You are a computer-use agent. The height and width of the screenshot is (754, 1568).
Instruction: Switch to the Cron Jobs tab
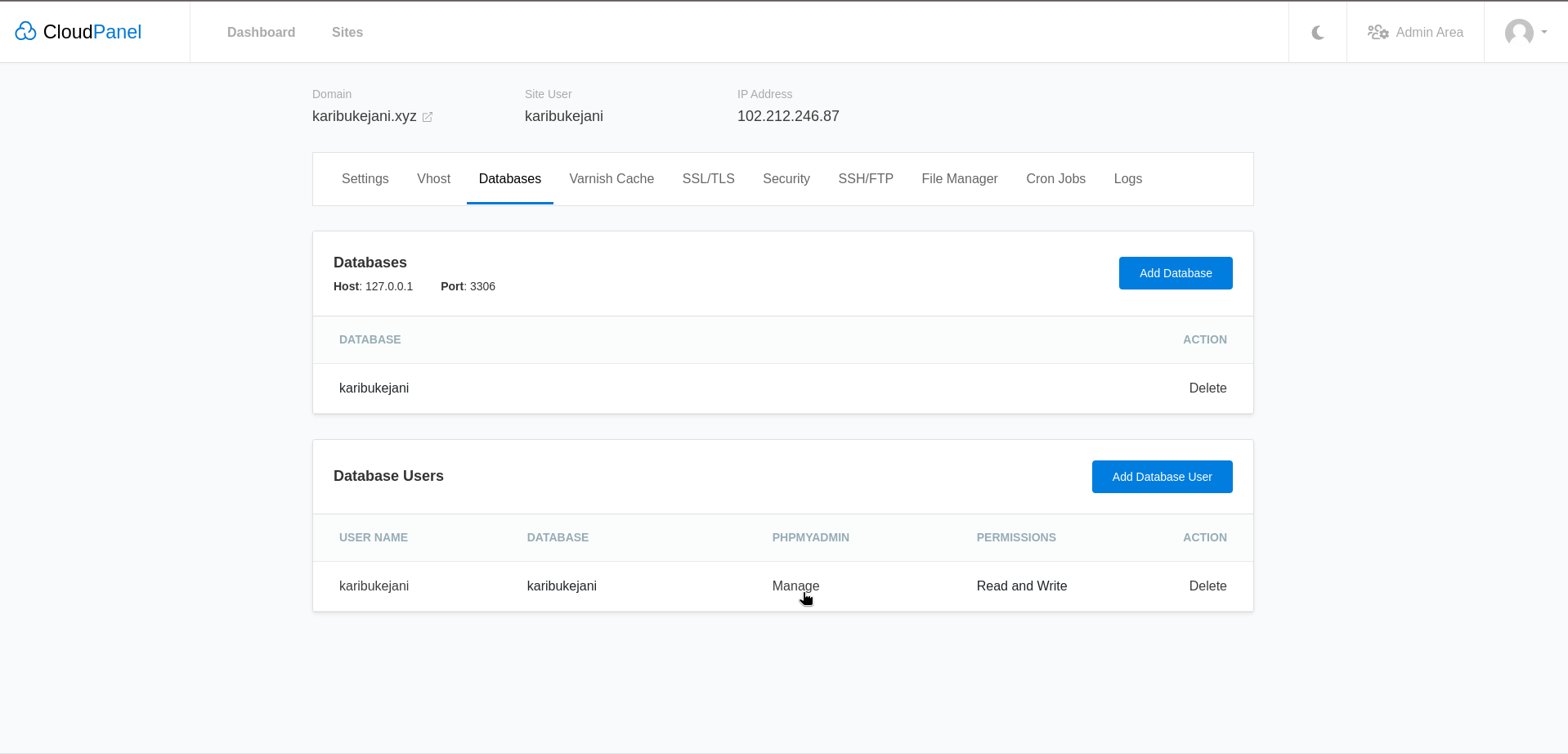pos(1055,178)
